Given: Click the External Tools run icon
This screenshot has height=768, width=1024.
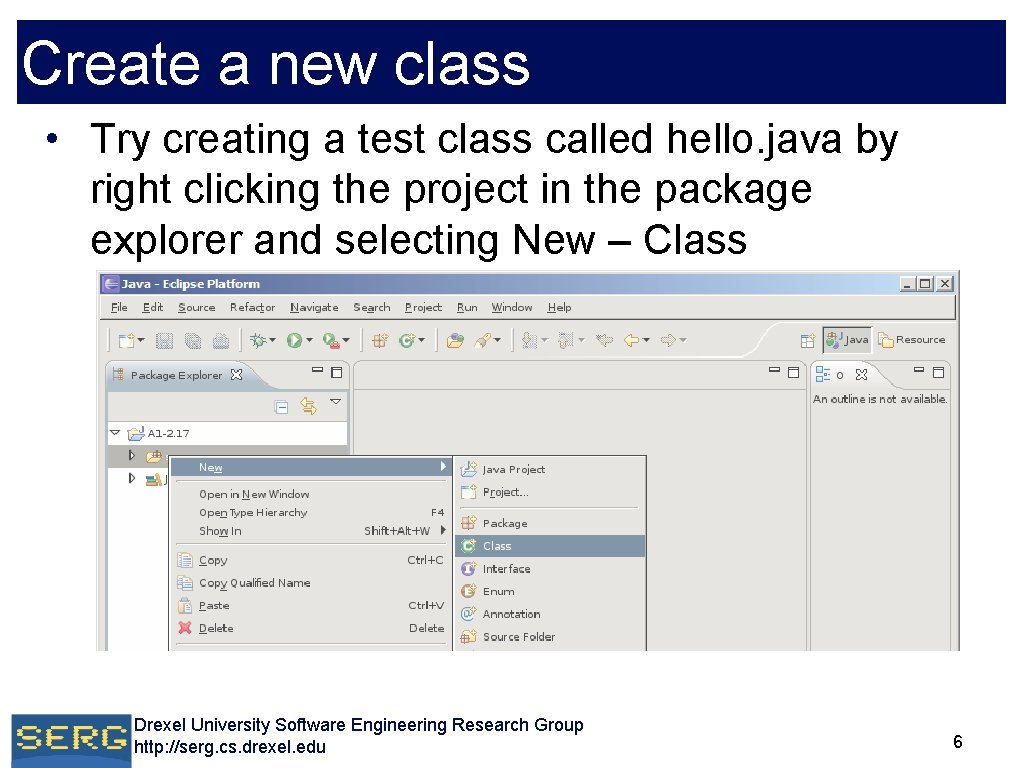Looking at the screenshot, I should click(332, 340).
